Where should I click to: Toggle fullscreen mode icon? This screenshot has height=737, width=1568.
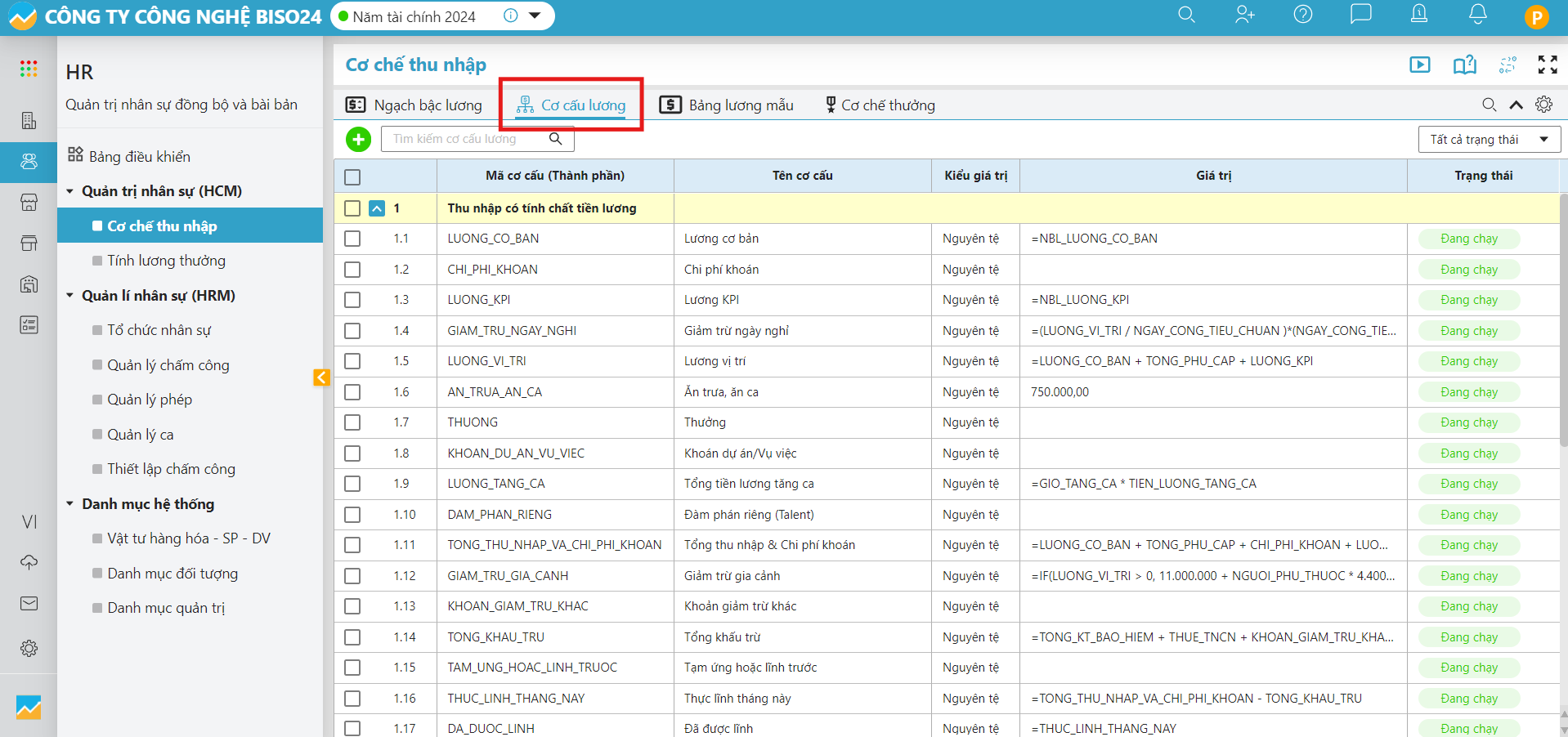coord(1547,65)
